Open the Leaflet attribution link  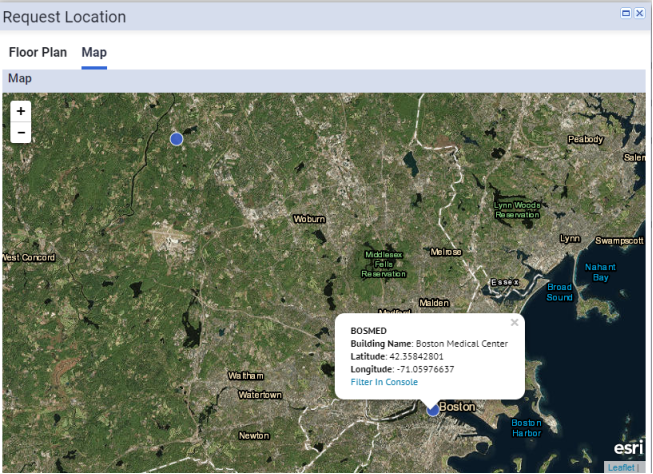620,467
